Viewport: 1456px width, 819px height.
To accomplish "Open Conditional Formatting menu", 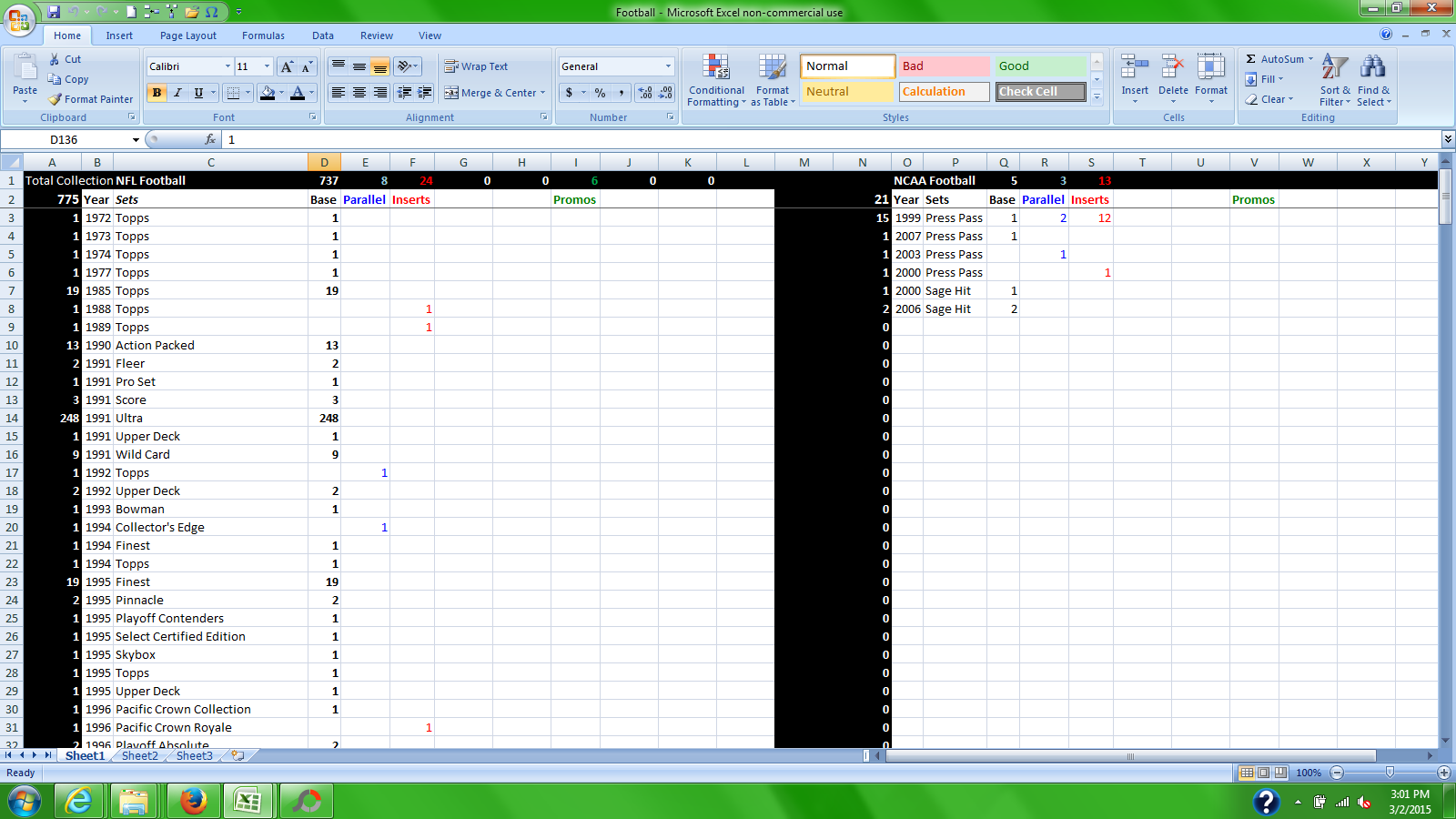I will (716, 80).
